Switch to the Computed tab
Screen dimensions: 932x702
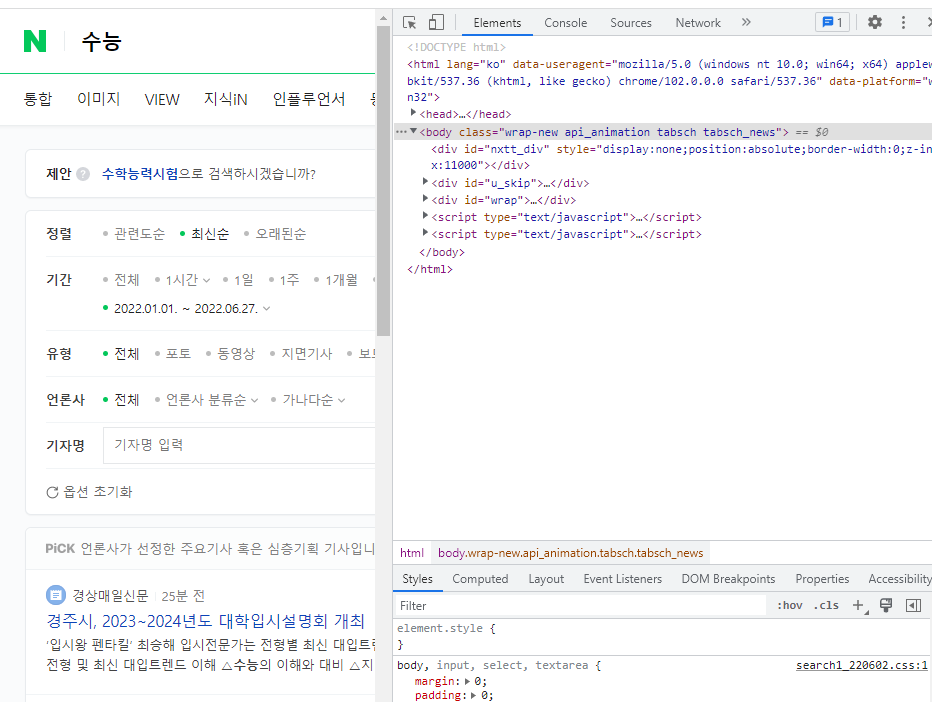click(480, 579)
